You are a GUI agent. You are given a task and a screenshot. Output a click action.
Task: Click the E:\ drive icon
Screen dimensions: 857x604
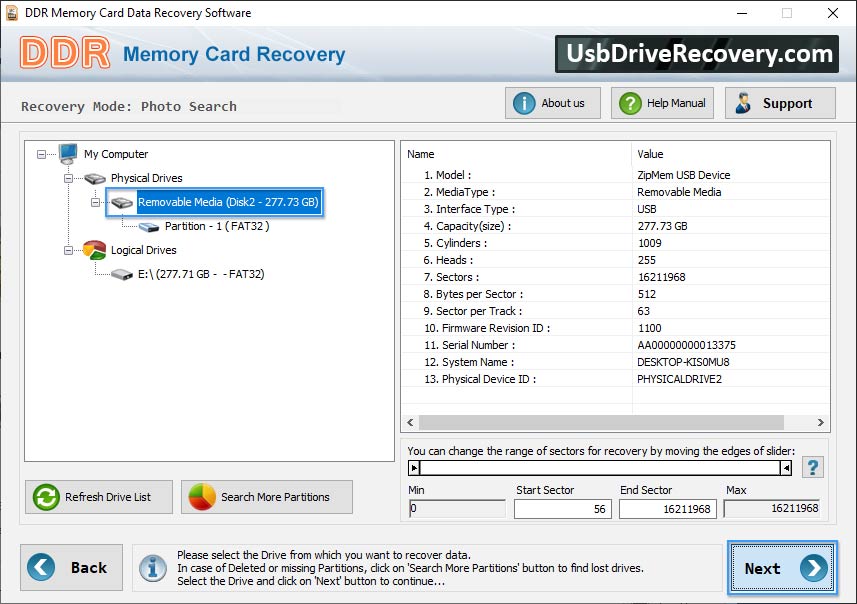122,274
